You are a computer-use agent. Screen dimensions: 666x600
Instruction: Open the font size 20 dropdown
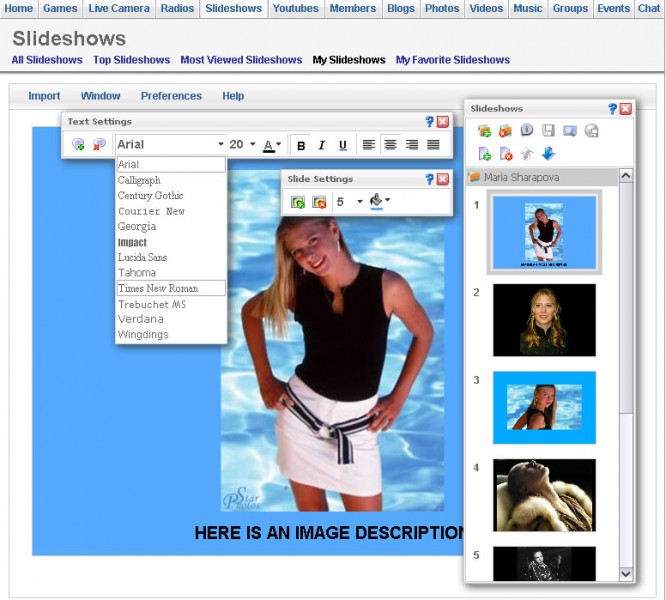[243, 144]
